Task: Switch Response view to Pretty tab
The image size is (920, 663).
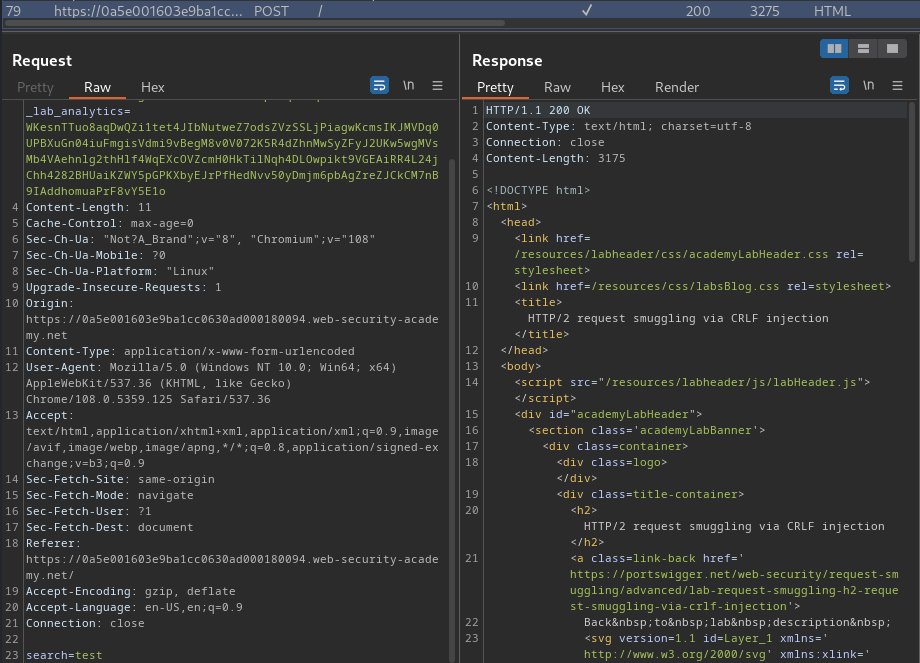Action: tap(495, 87)
